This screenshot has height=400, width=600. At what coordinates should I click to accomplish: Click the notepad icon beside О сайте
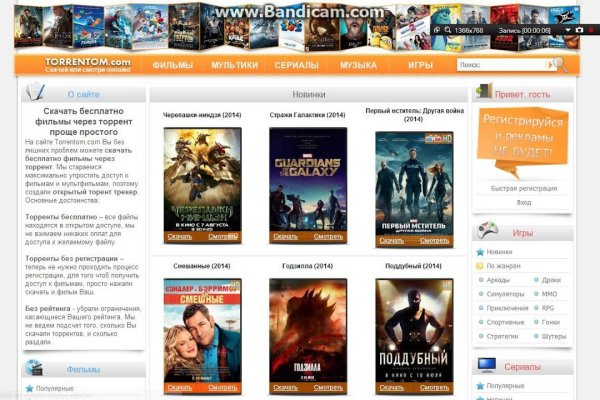coord(36,93)
